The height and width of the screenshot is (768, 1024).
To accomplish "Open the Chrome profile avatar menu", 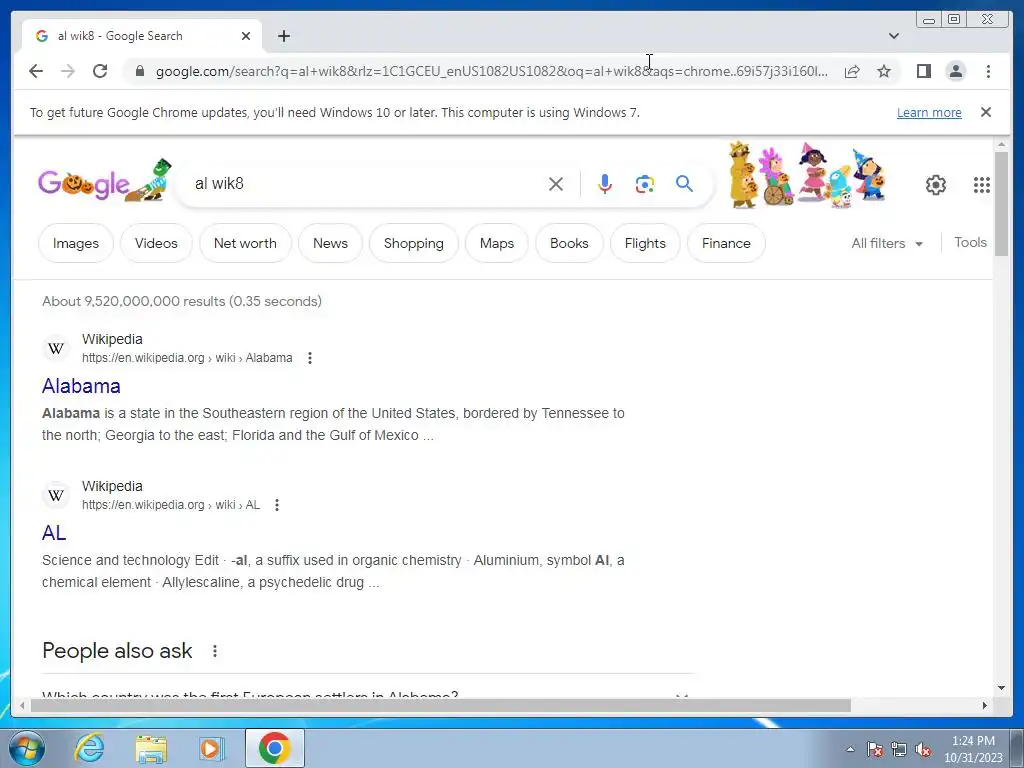I will (x=955, y=71).
